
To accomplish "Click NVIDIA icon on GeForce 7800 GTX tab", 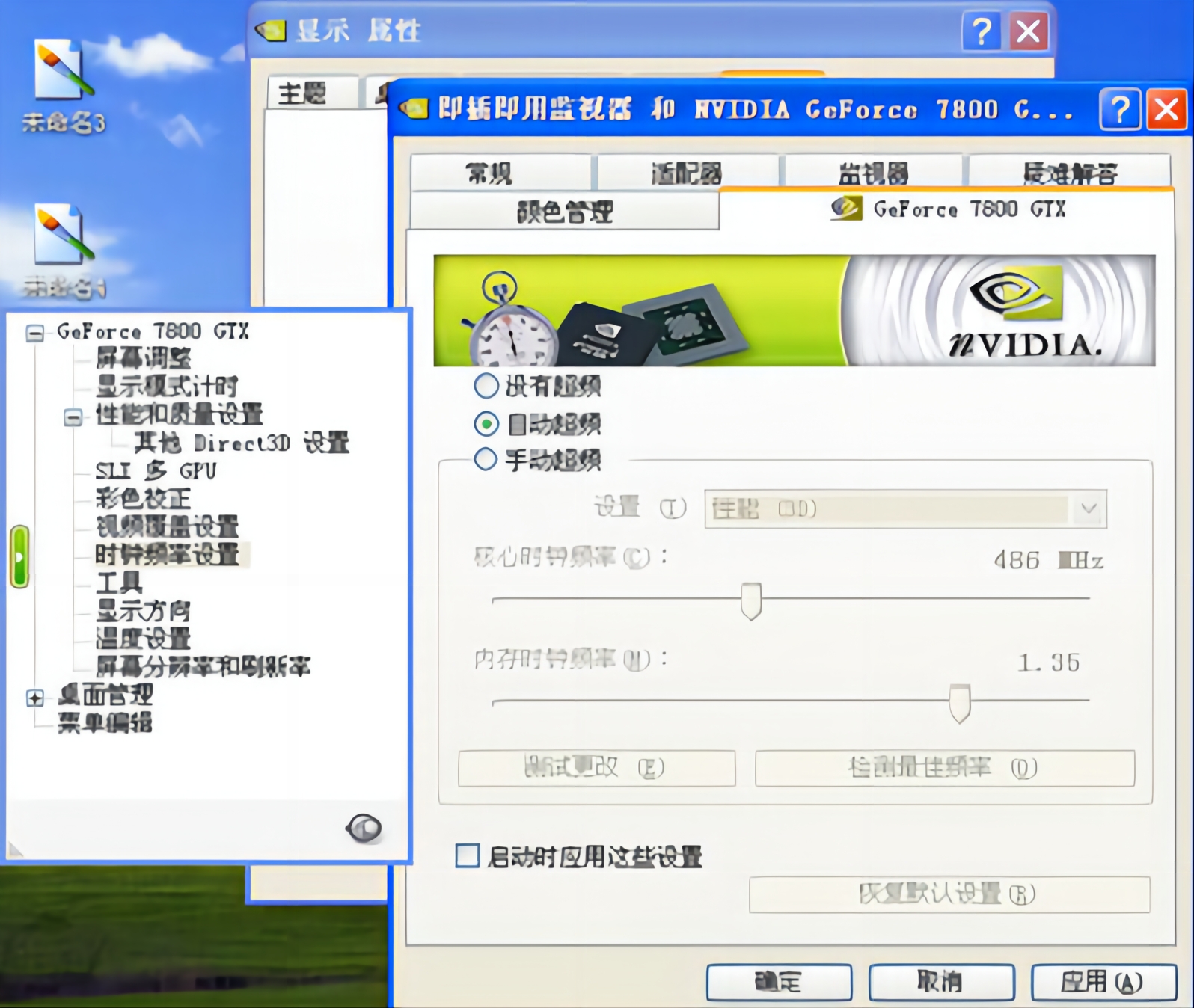I will pos(846,209).
